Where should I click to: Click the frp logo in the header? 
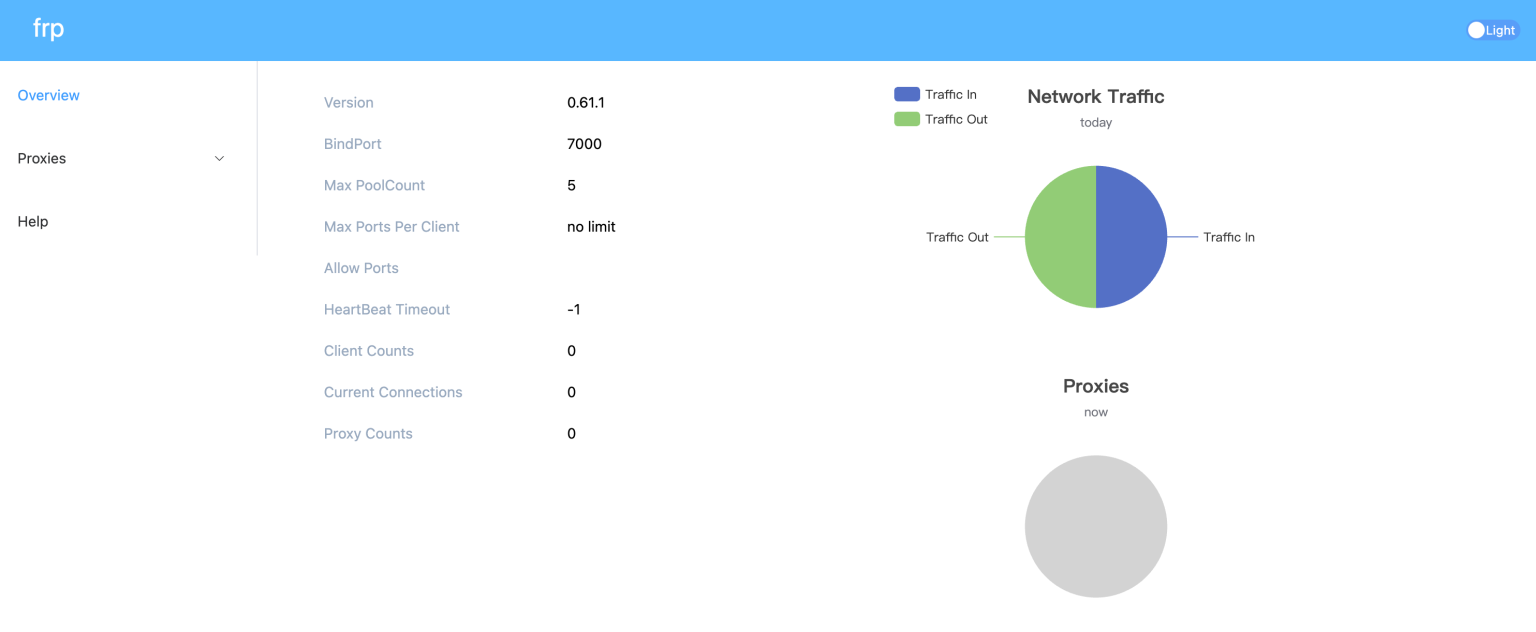47,29
